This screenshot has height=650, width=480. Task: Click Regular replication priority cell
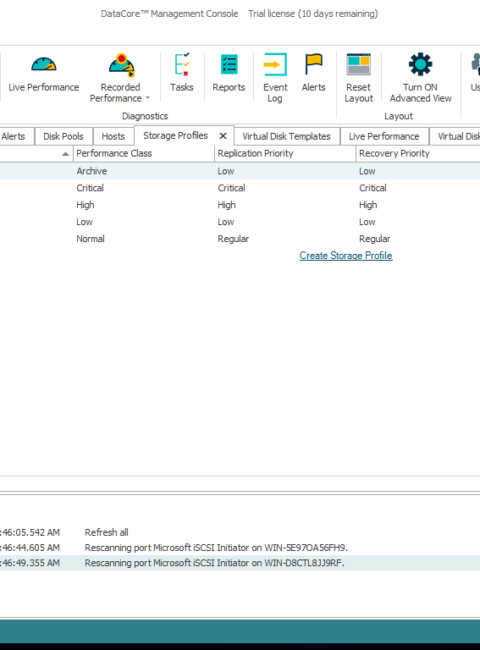[233, 239]
